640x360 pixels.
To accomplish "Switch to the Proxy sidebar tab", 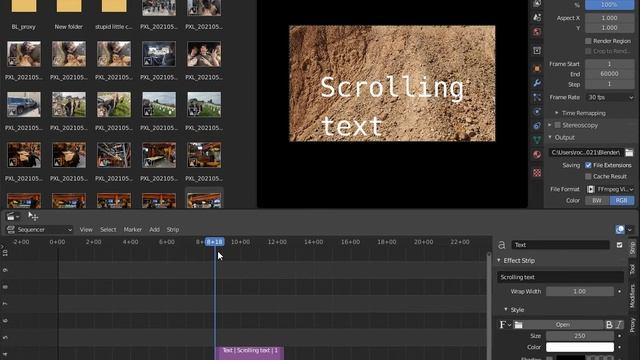I will click(x=632, y=325).
